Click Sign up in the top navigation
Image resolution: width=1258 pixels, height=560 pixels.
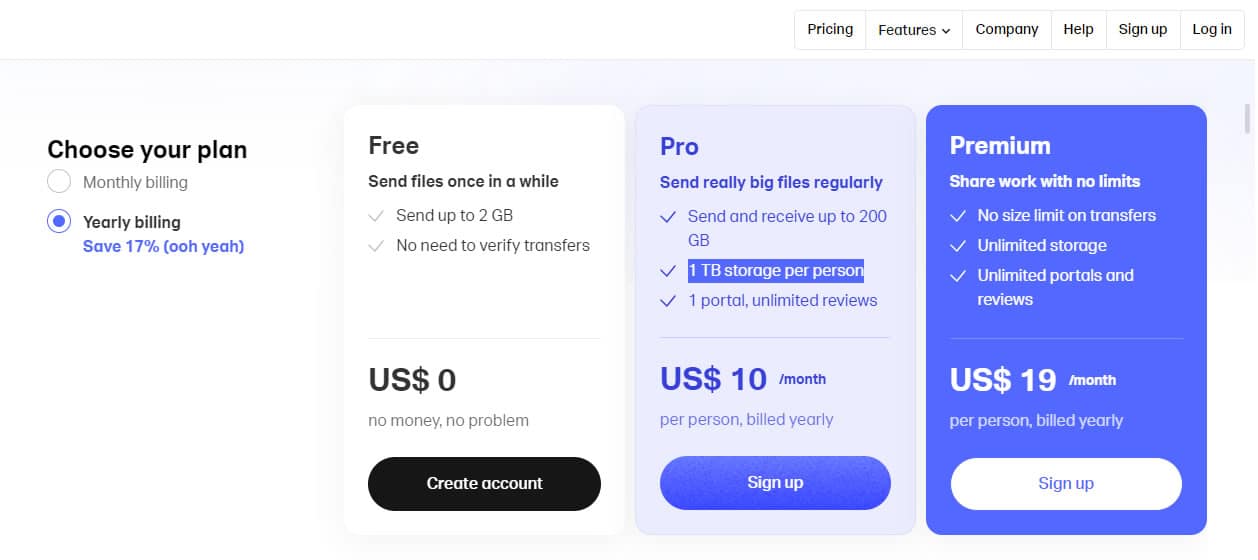pyautogui.click(x=1143, y=30)
